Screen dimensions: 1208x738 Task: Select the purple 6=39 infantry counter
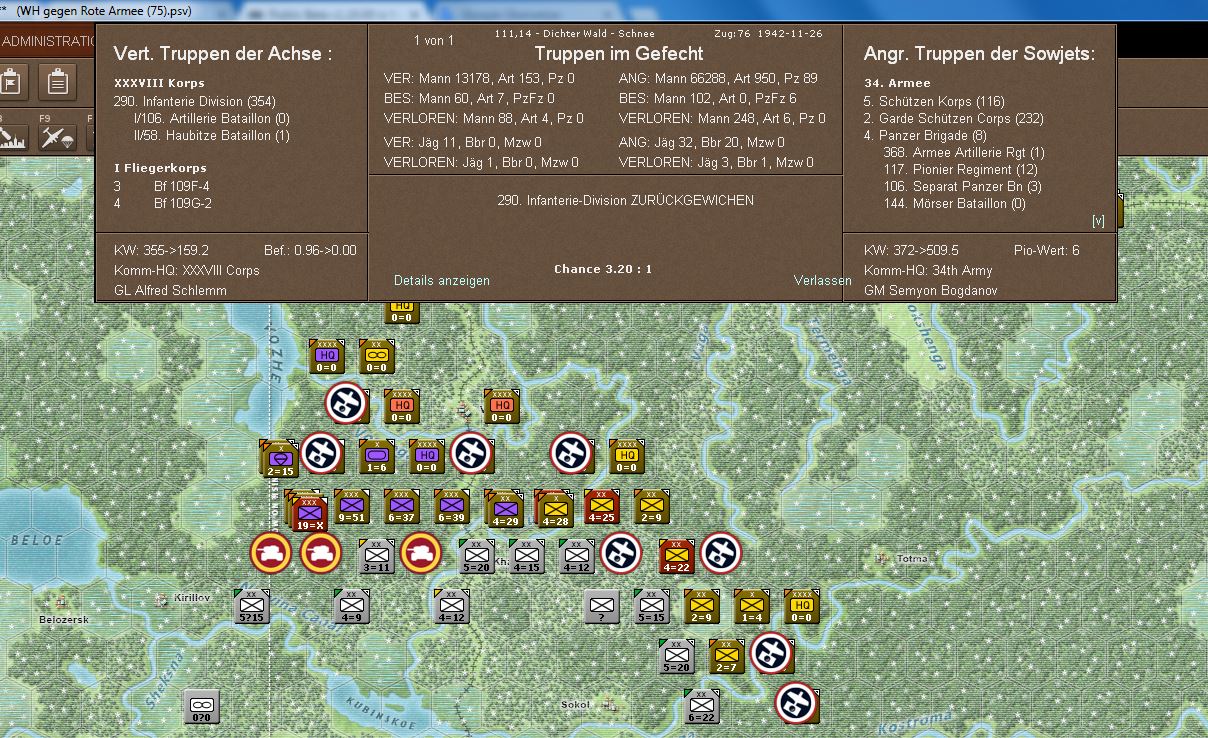pyautogui.click(x=452, y=507)
